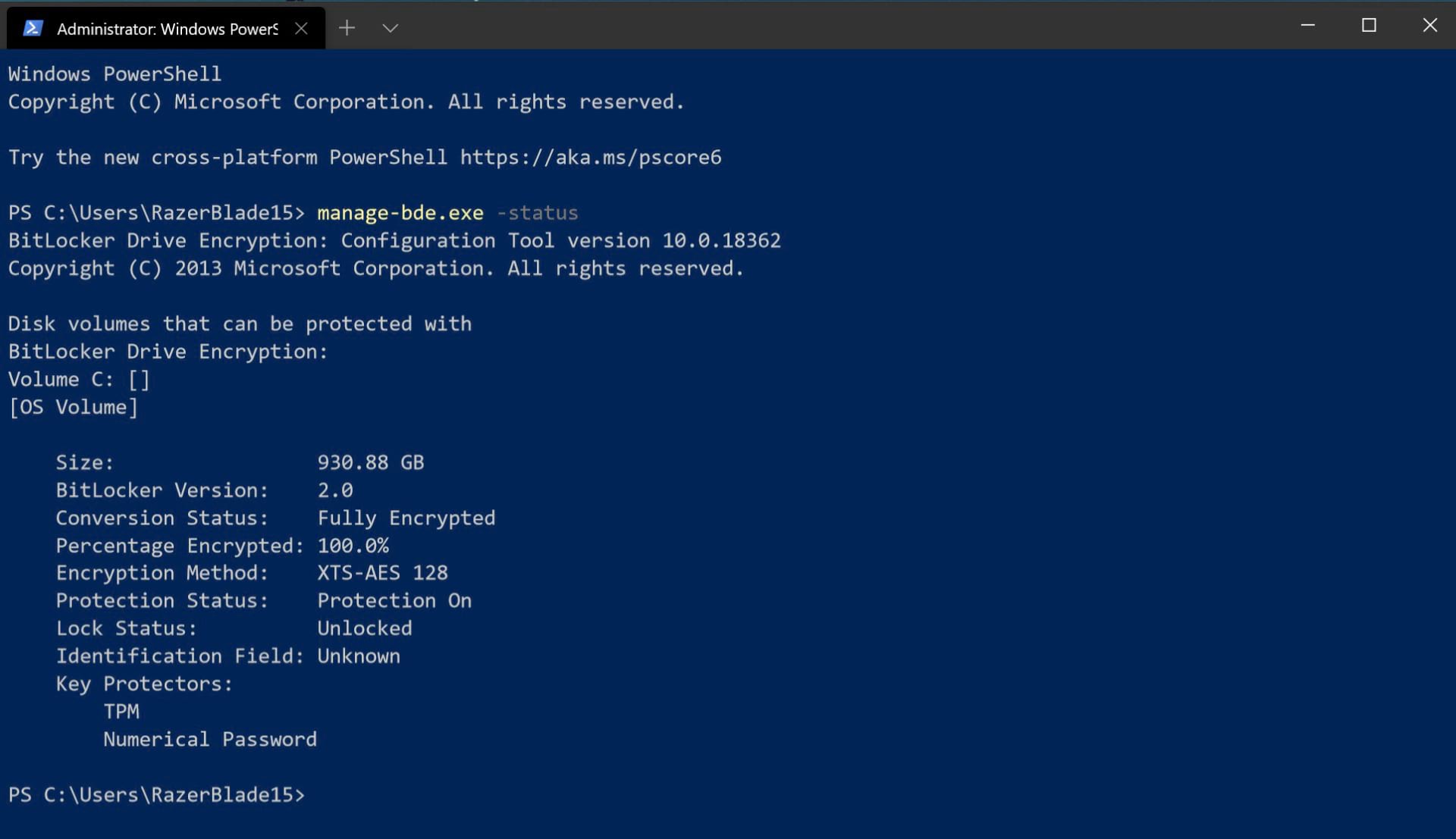Viewport: 1456px width, 839px height.
Task: Click the Volume C: [] line
Action: [x=78, y=379]
